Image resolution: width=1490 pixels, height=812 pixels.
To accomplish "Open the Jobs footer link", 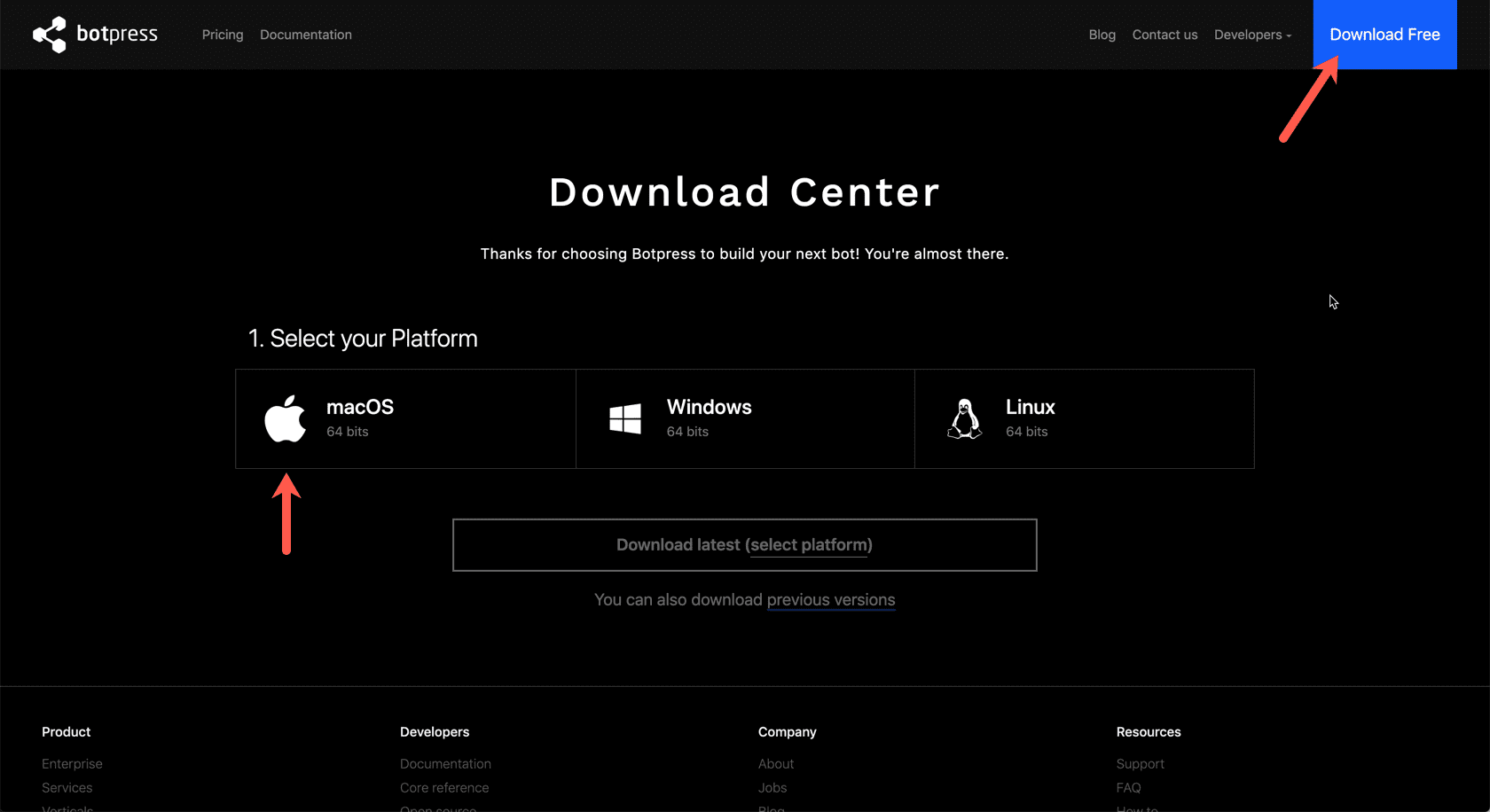I will coord(772,788).
